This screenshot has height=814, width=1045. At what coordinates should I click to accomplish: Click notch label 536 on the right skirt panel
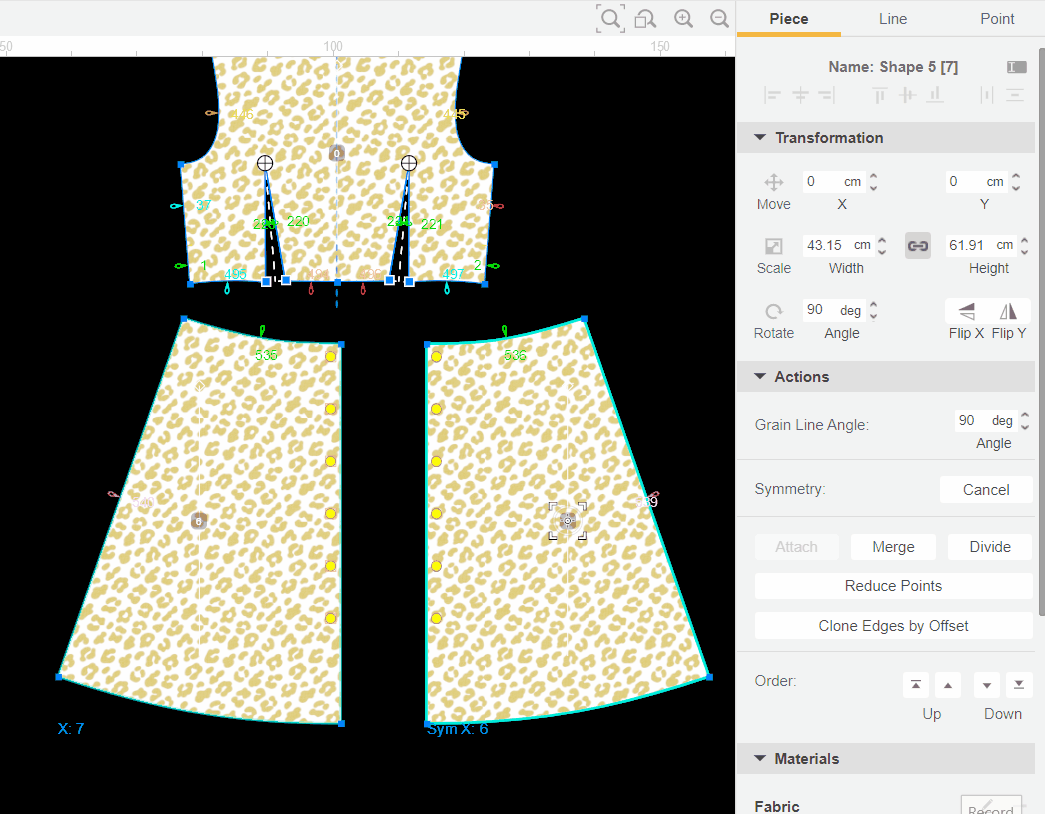point(515,355)
